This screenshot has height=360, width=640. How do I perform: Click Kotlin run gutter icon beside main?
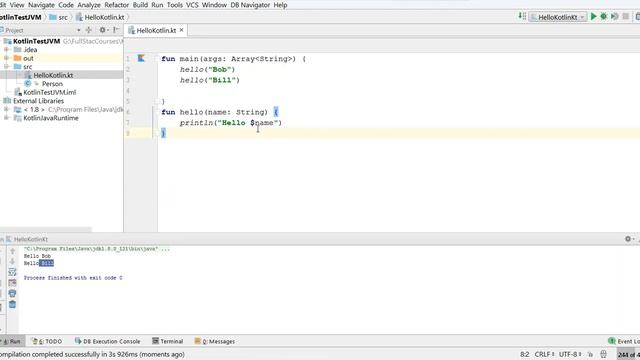pos(141,58)
